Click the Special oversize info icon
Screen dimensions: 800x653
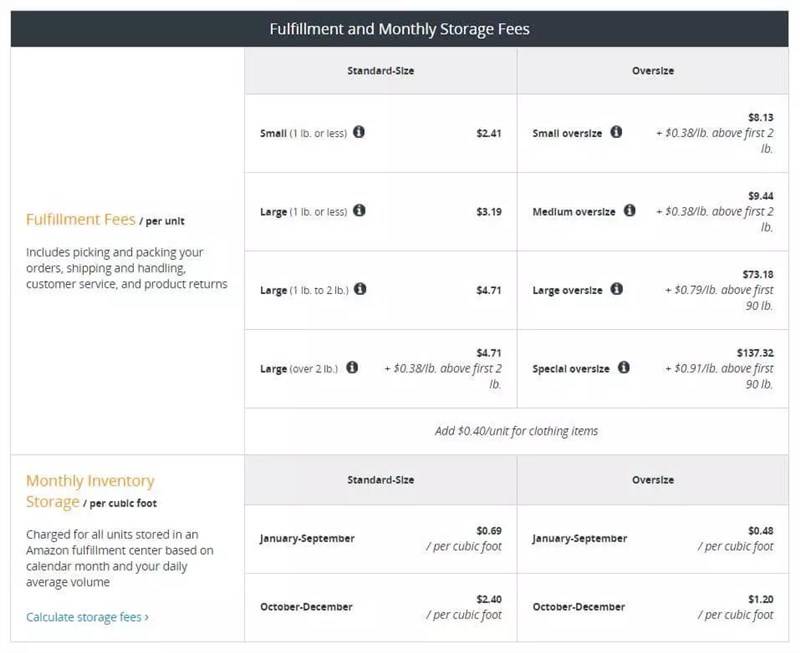coord(623,367)
